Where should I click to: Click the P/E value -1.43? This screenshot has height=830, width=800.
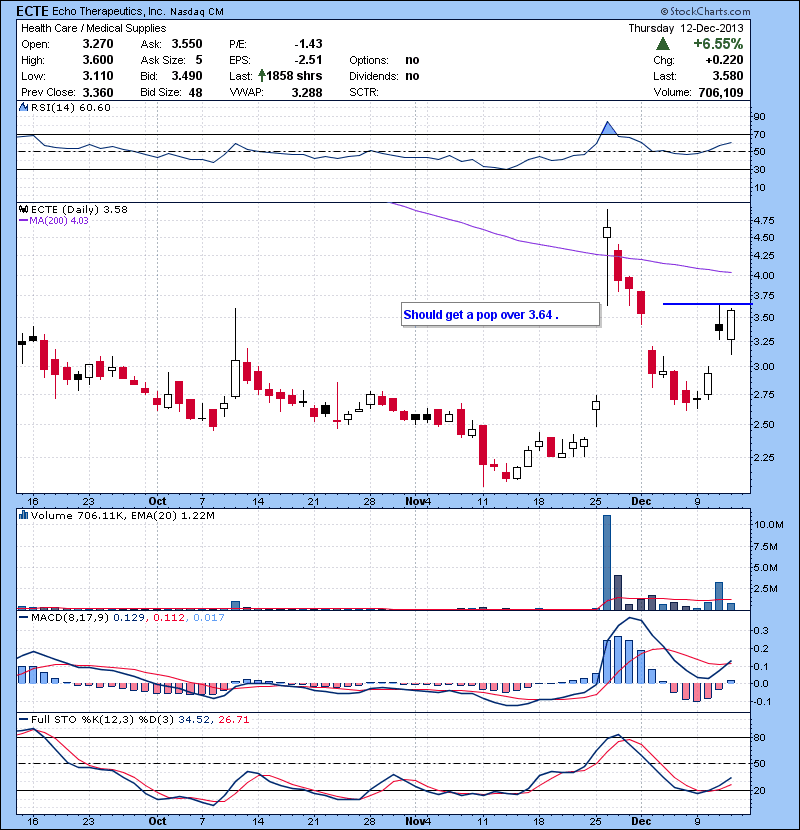click(x=308, y=44)
